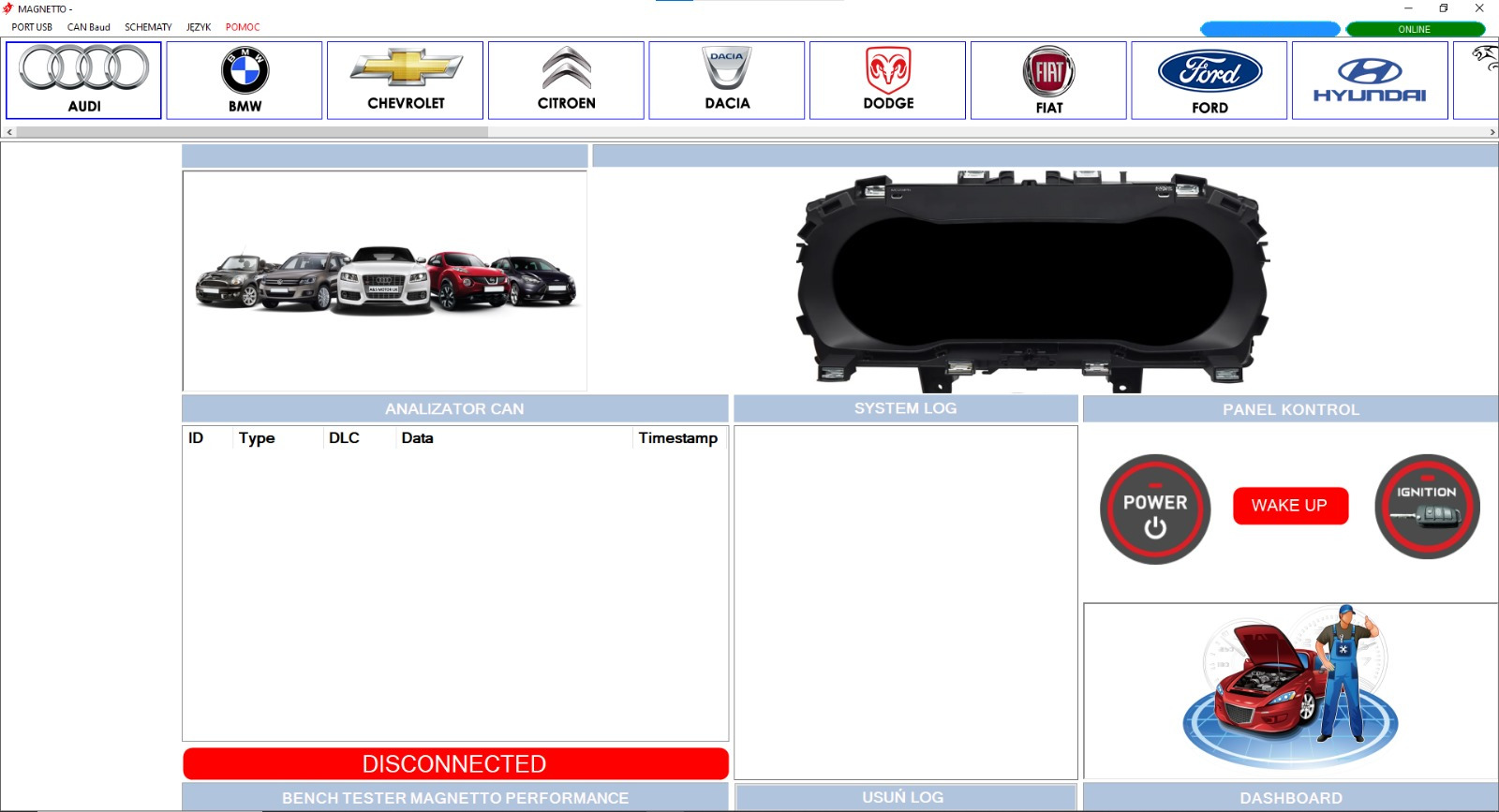Click the instrument cluster image

click(x=1032, y=281)
